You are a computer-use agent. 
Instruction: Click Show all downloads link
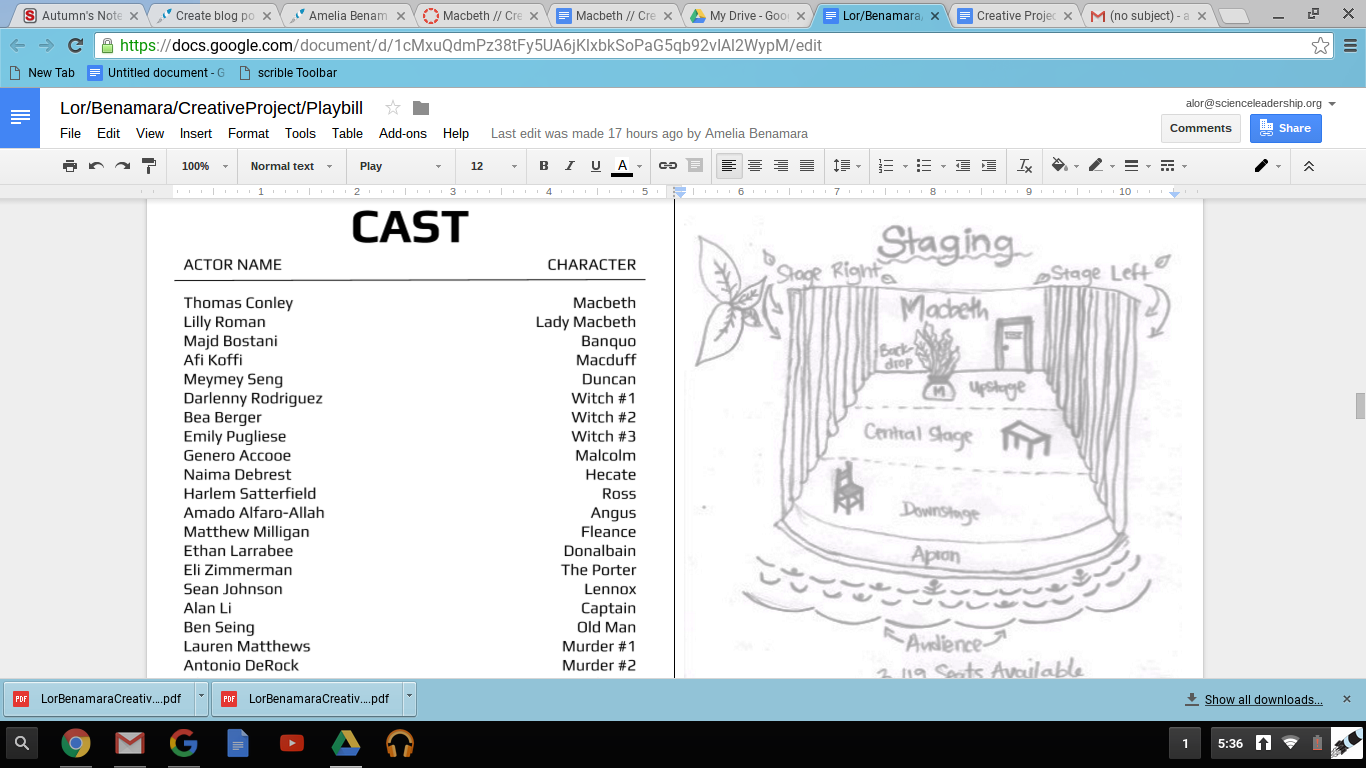tap(1263, 700)
